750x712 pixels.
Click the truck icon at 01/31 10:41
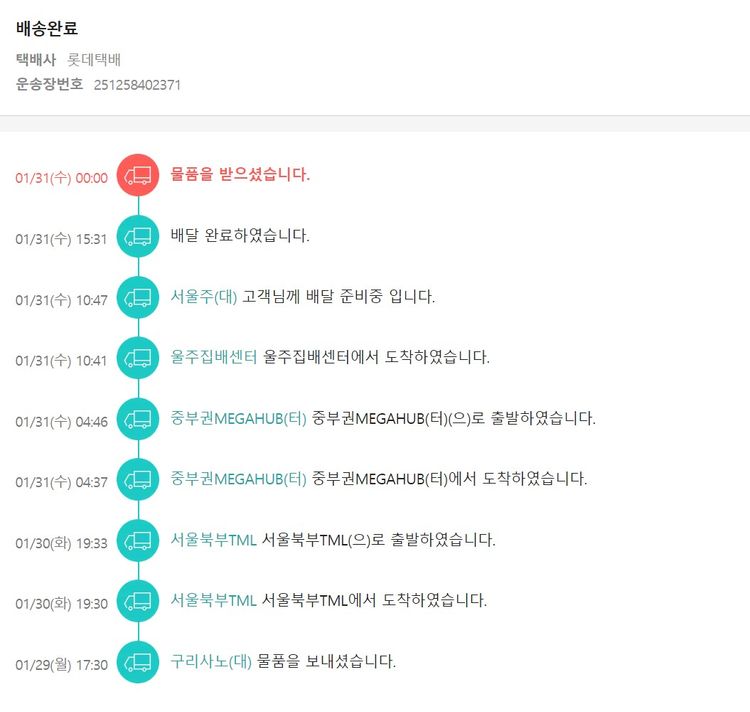click(x=138, y=357)
